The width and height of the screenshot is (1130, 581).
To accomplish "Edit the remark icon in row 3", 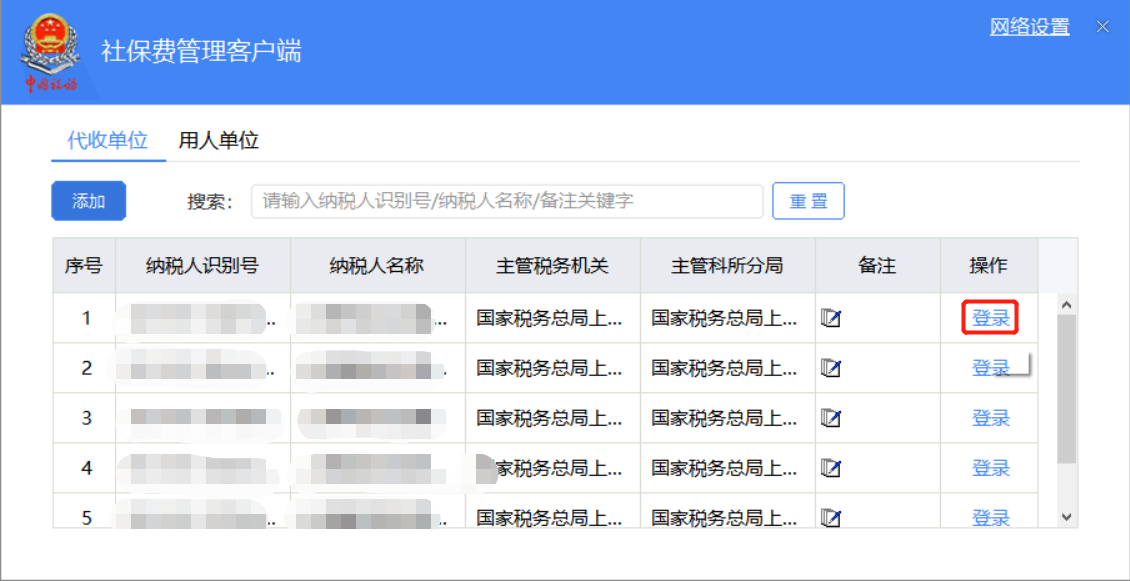I will (830, 418).
